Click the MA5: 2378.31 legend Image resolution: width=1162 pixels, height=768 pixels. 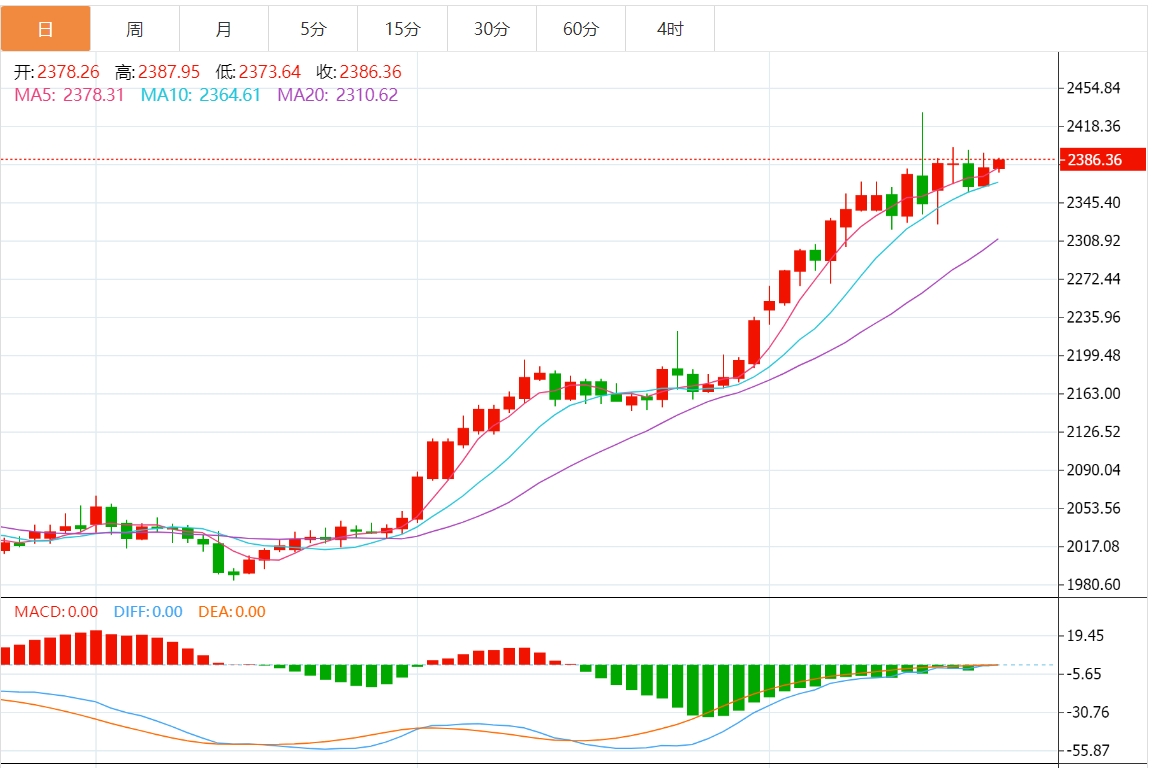tap(69, 95)
